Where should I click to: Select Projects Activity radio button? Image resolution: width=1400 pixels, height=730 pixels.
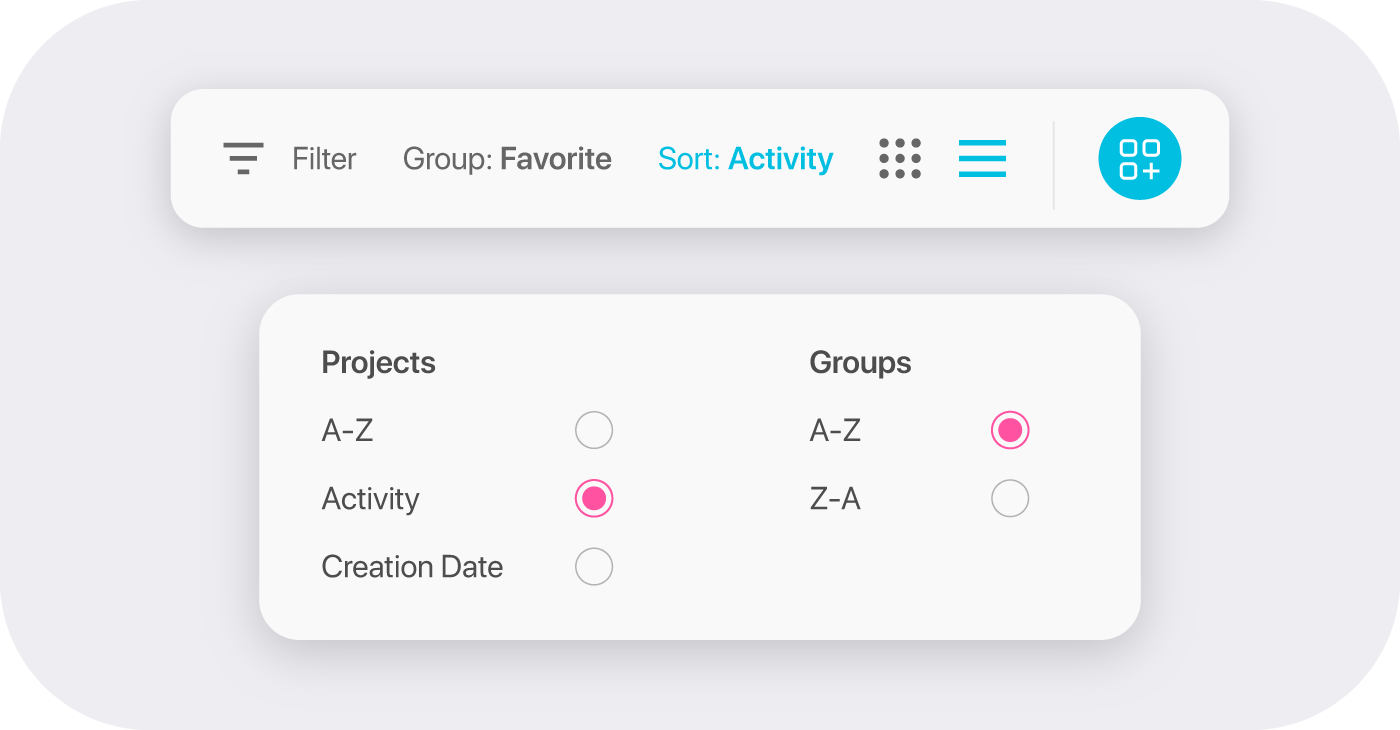coord(594,499)
